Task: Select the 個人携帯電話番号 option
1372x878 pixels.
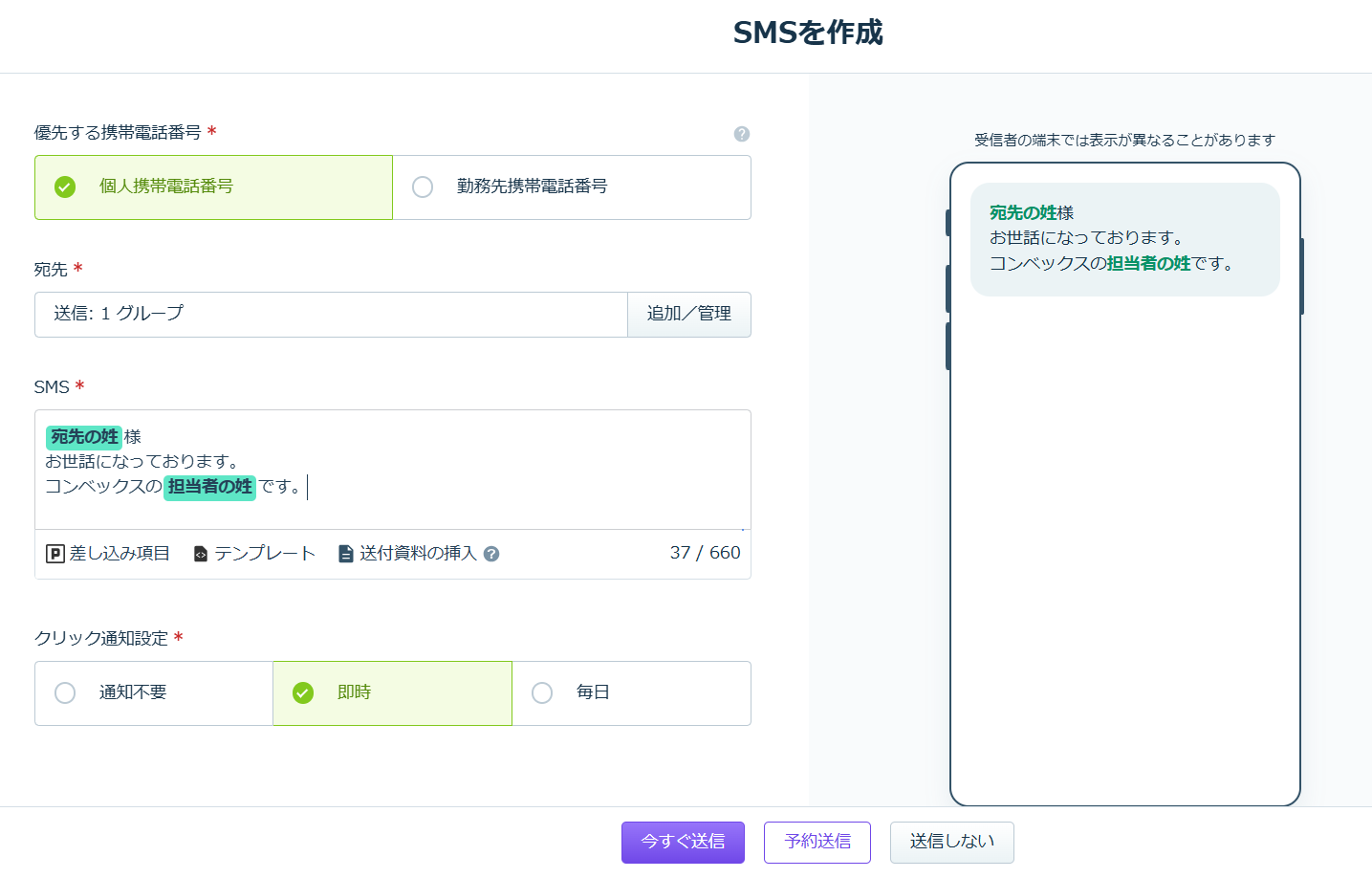Action: point(213,187)
